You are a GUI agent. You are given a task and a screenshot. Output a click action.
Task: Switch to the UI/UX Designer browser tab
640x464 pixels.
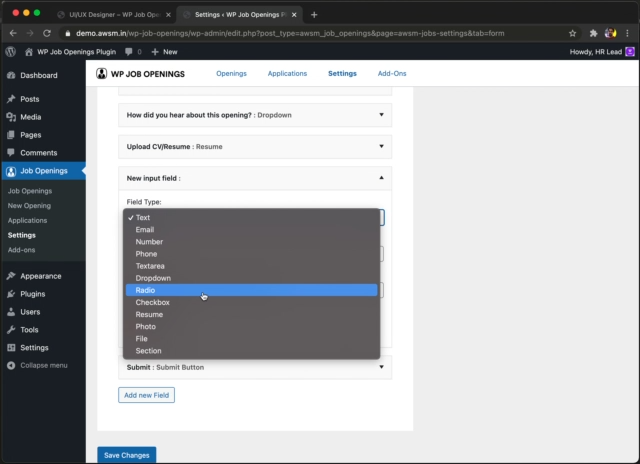115,15
